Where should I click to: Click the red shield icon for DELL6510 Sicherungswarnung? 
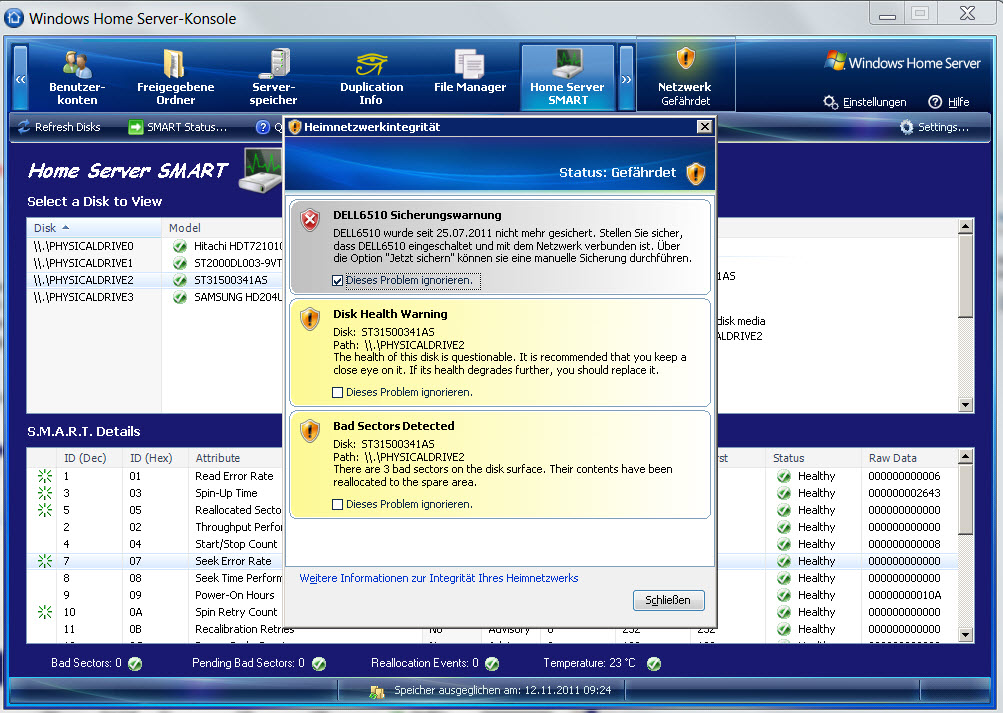pos(310,220)
